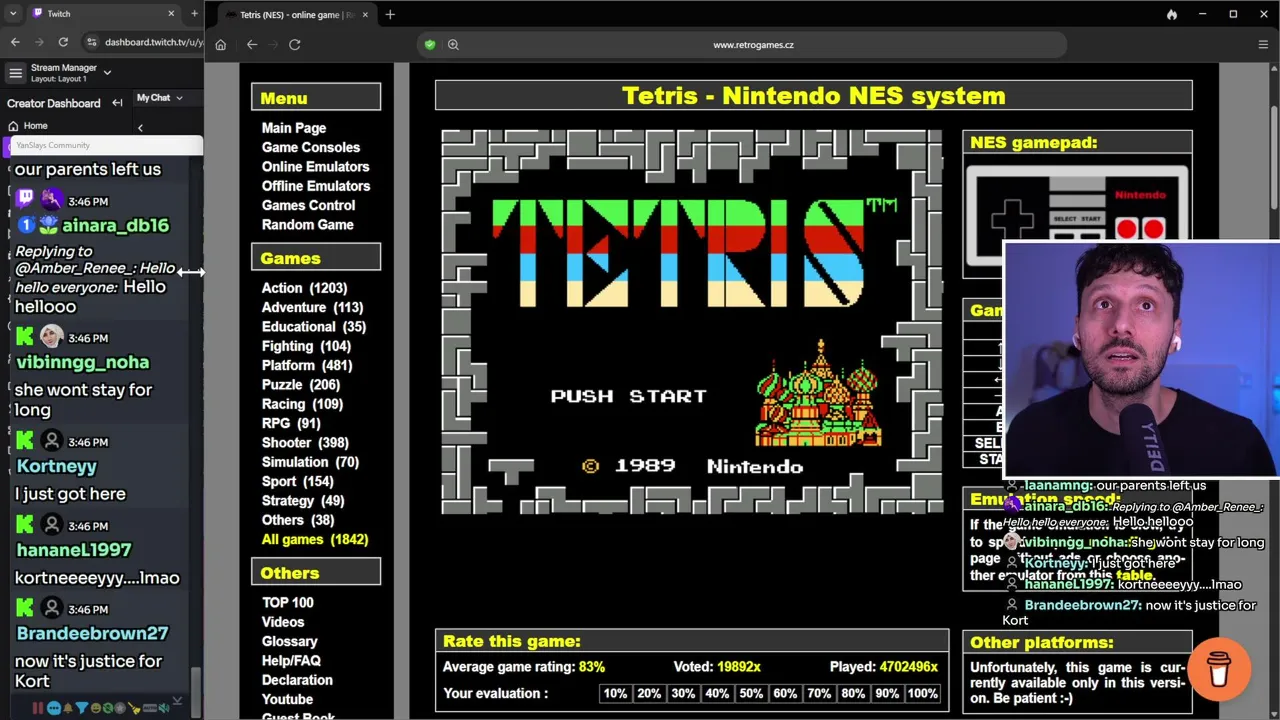
Task: Collapse the chat panel with left chevron
Action: [x=140, y=127]
